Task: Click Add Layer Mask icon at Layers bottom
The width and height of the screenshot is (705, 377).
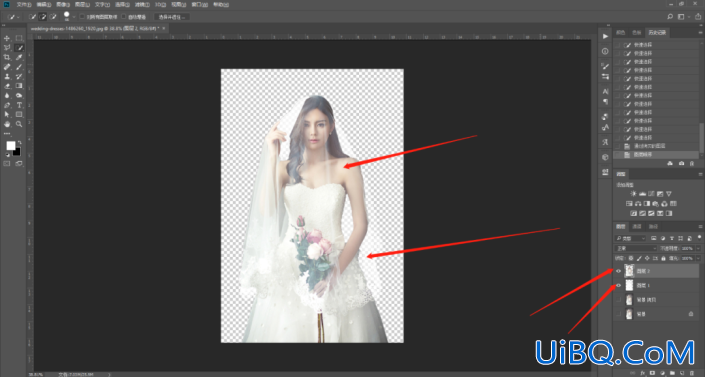Action: coord(653,373)
